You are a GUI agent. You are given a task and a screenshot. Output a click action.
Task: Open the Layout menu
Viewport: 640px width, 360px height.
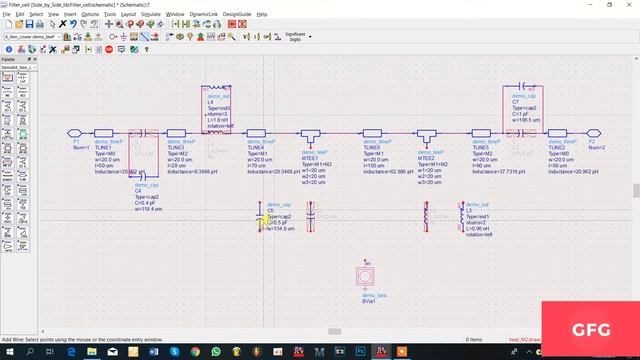[128, 14]
